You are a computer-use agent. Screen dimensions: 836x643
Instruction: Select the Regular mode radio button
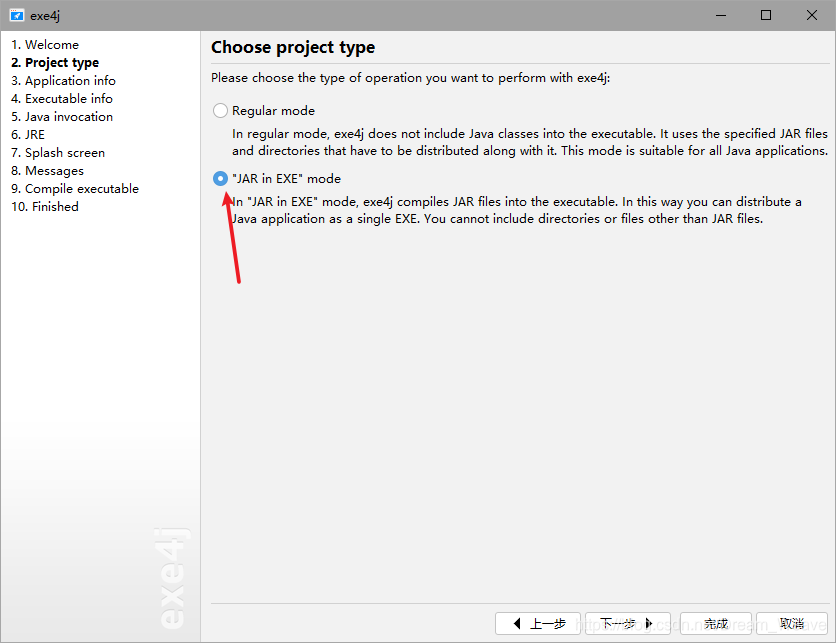(220, 110)
